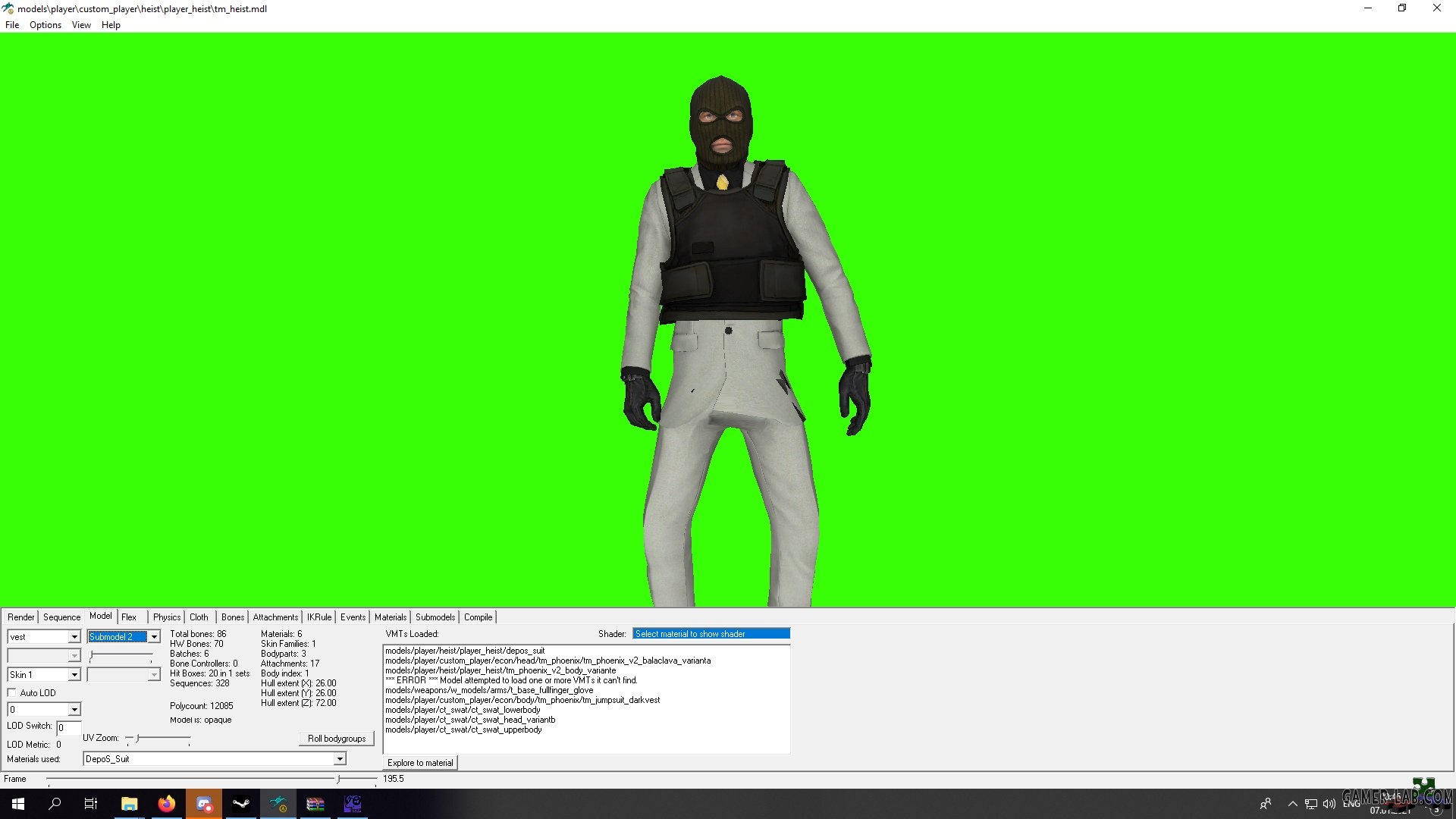Open the View menu

point(81,25)
